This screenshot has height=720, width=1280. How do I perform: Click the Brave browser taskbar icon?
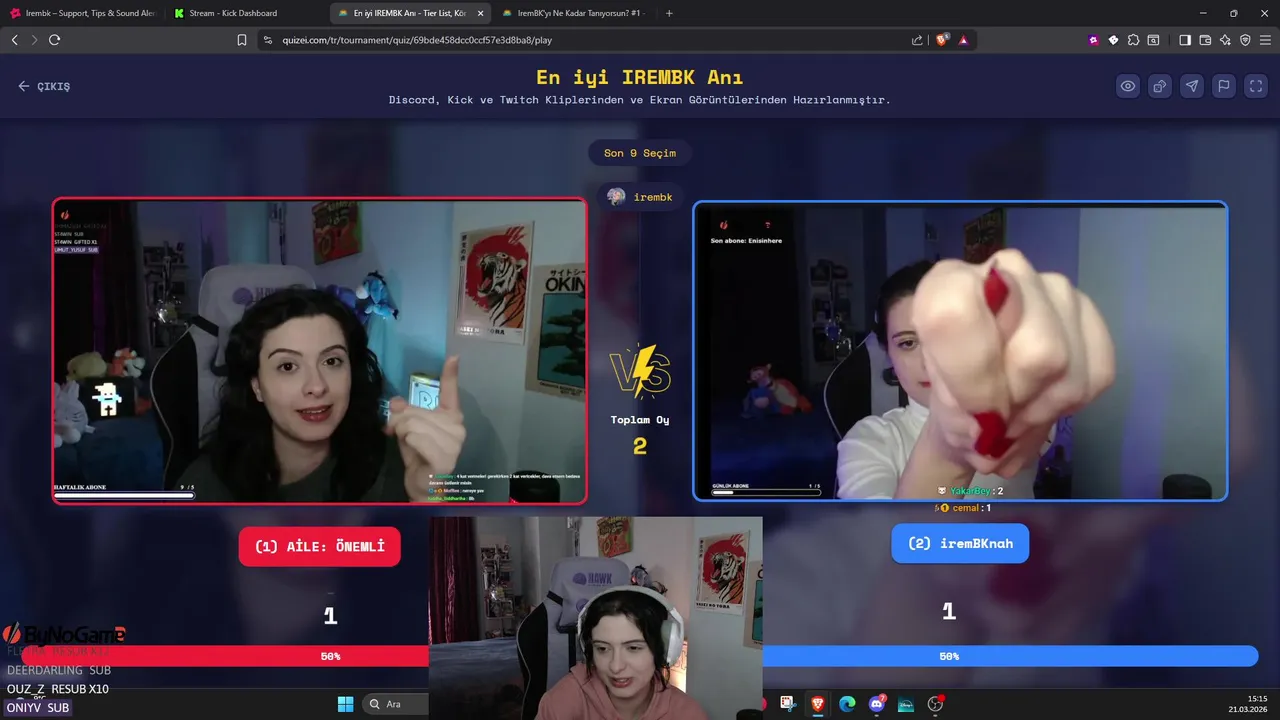coord(818,704)
